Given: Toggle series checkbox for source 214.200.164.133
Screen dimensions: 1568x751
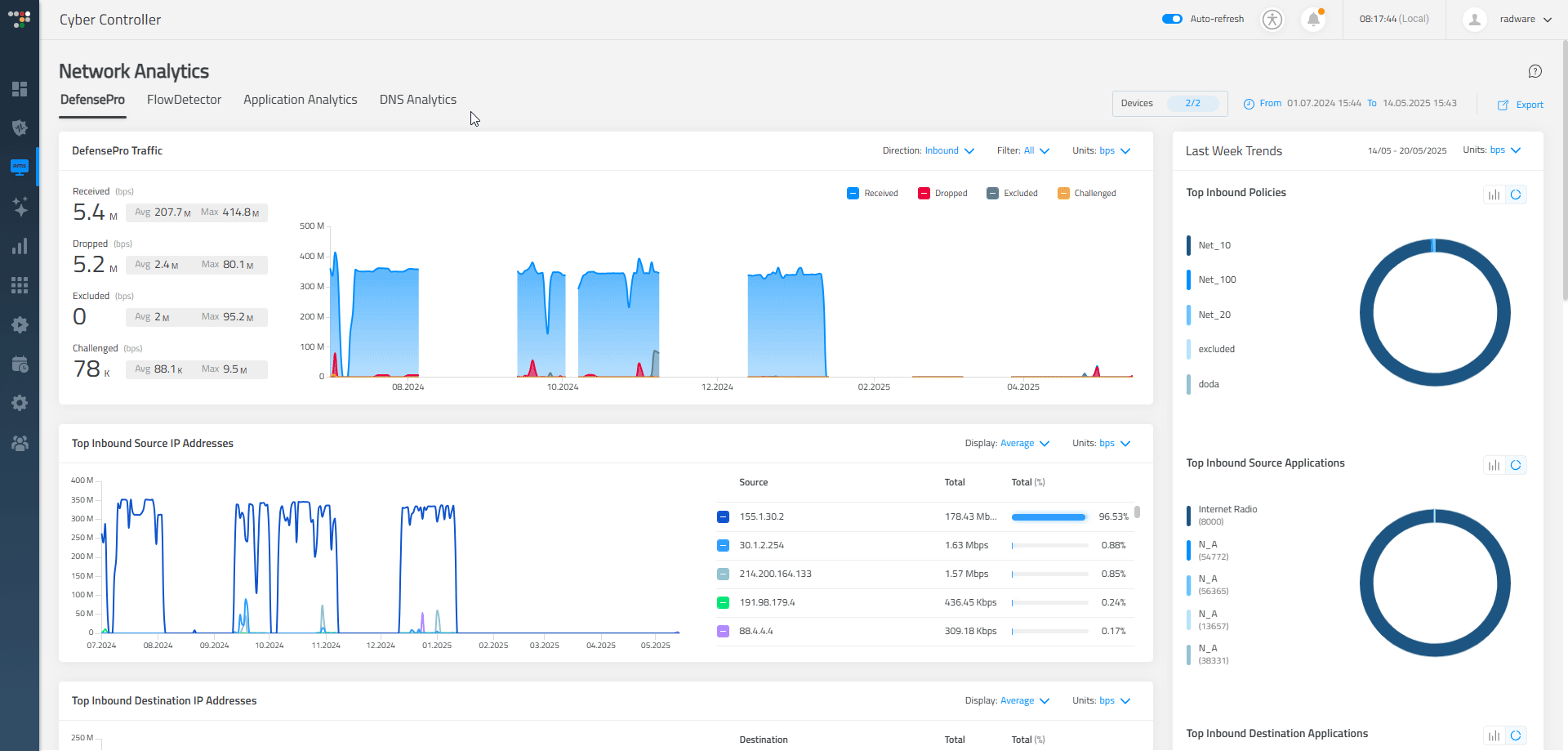Looking at the screenshot, I should 723,574.
